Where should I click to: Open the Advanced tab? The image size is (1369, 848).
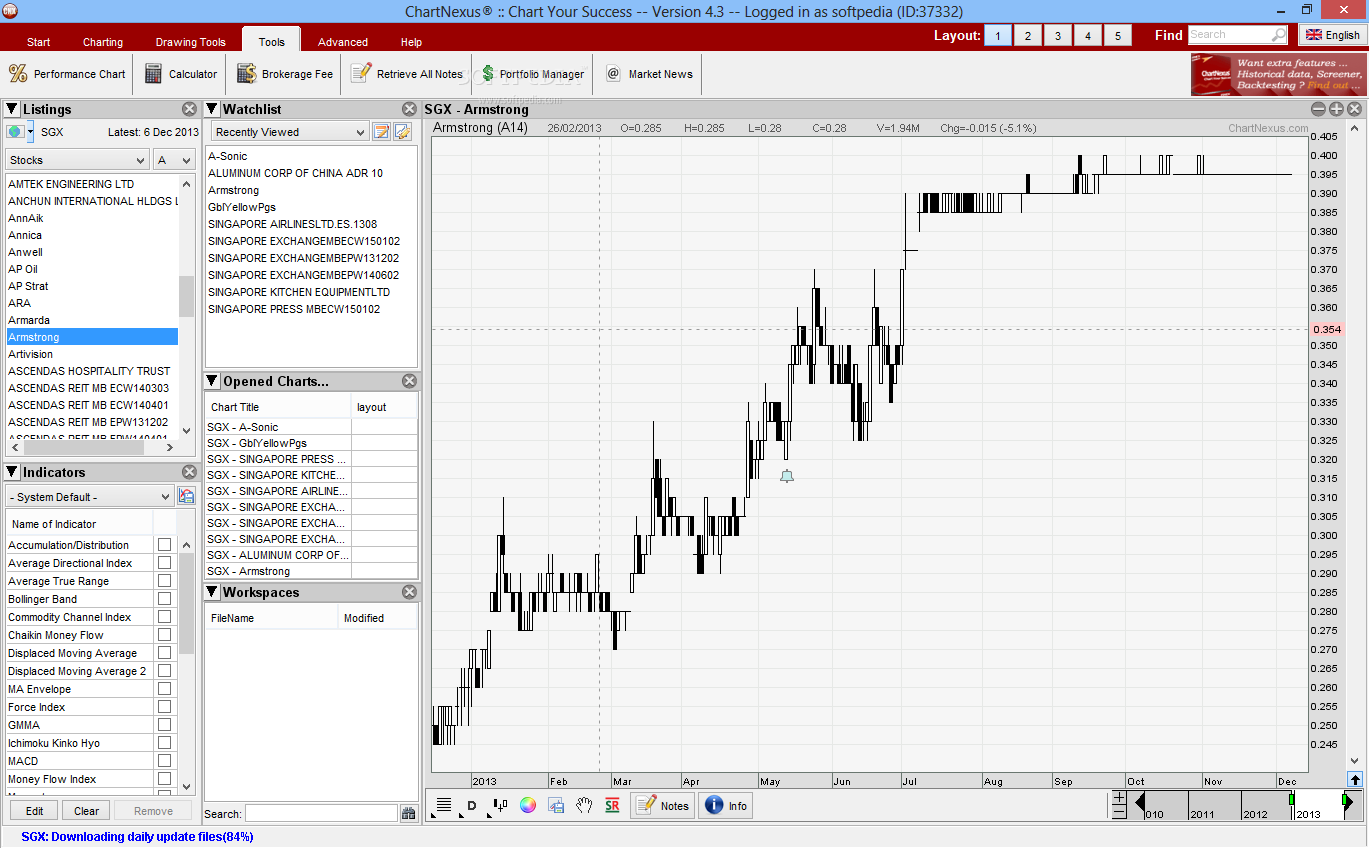pos(343,42)
